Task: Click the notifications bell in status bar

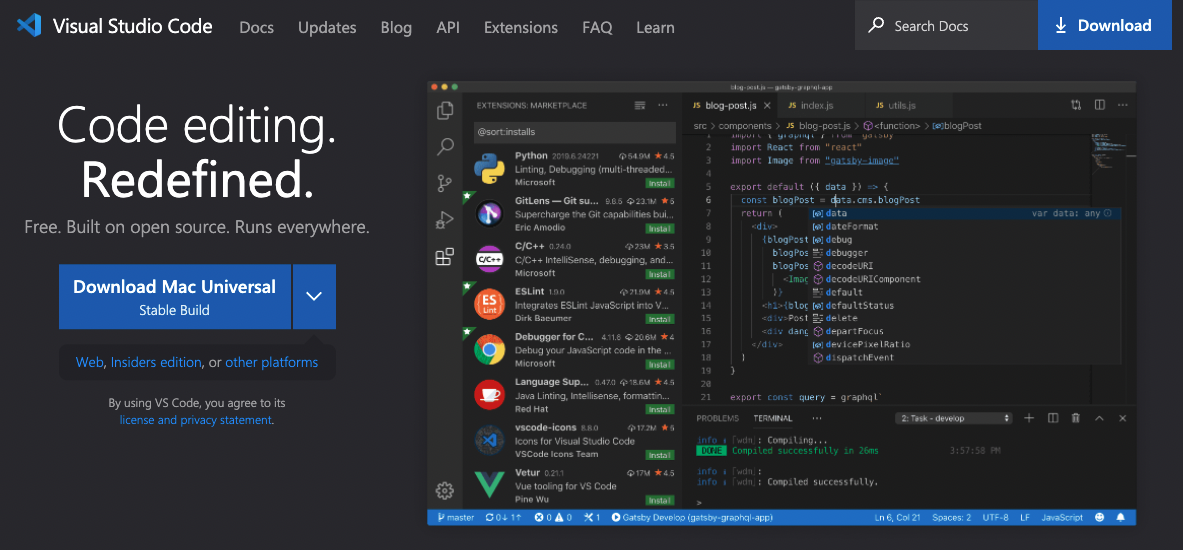Action: [1120, 518]
